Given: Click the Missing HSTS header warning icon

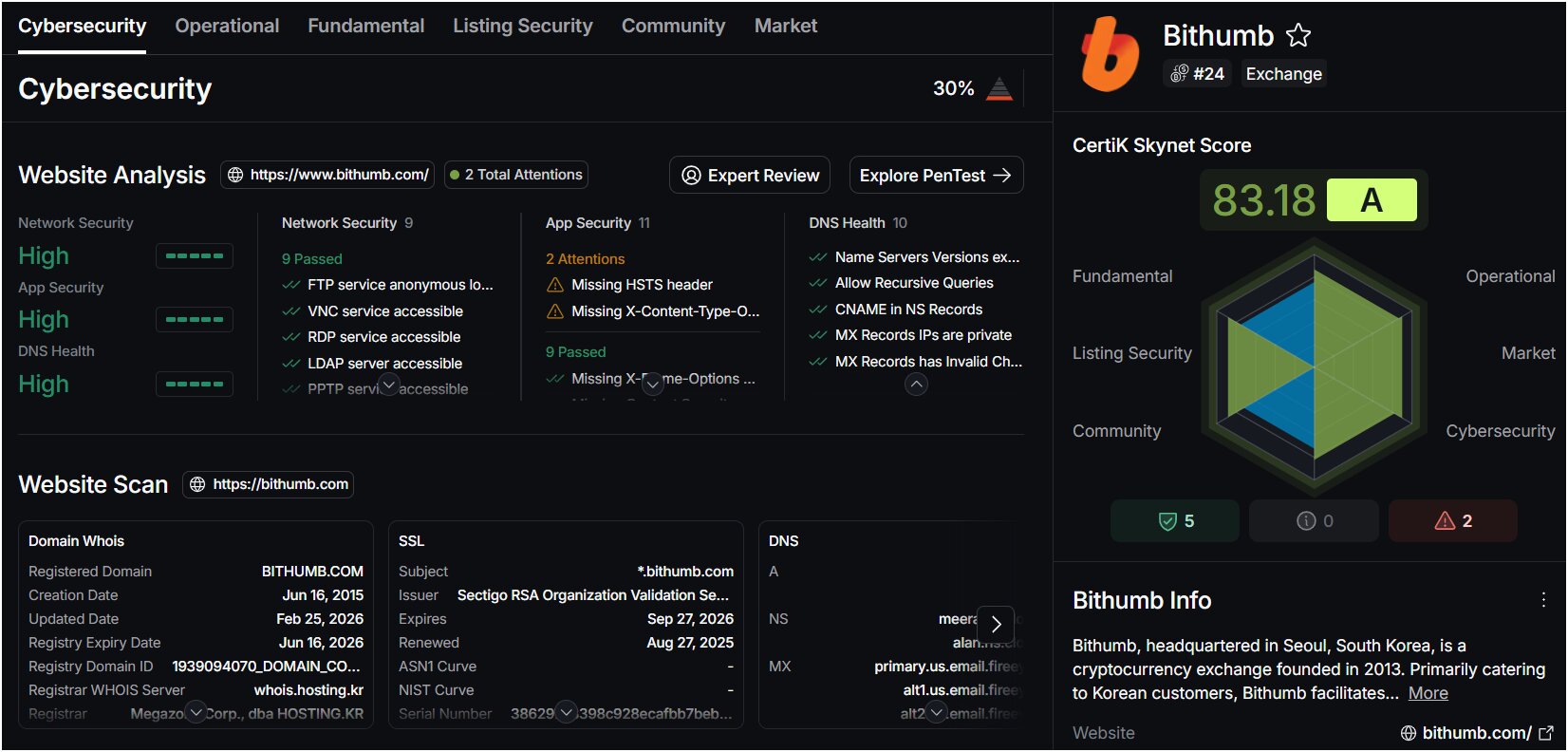Looking at the screenshot, I should pyautogui.click(x=555, y=285).
